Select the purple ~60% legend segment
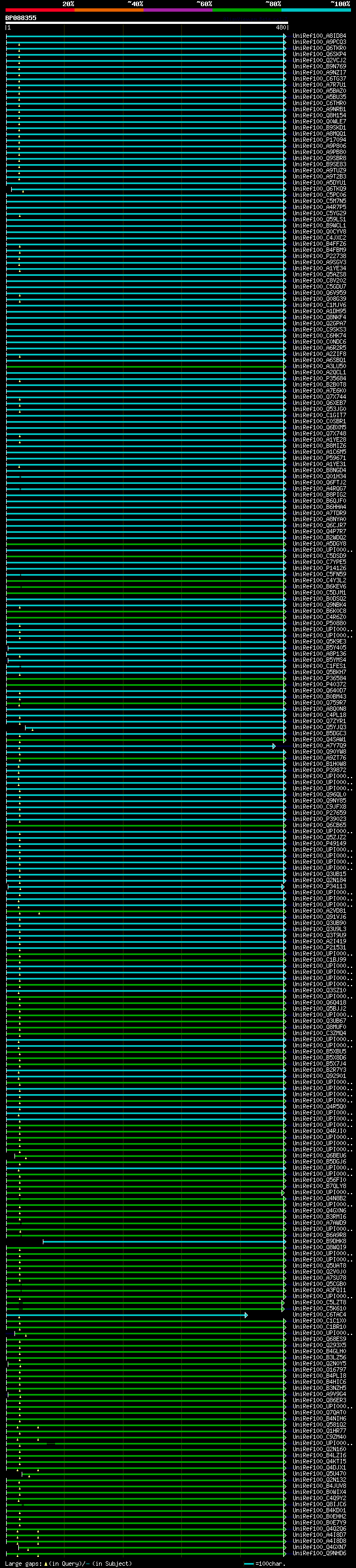This screenshot has width=356, height=1568. 177,10
